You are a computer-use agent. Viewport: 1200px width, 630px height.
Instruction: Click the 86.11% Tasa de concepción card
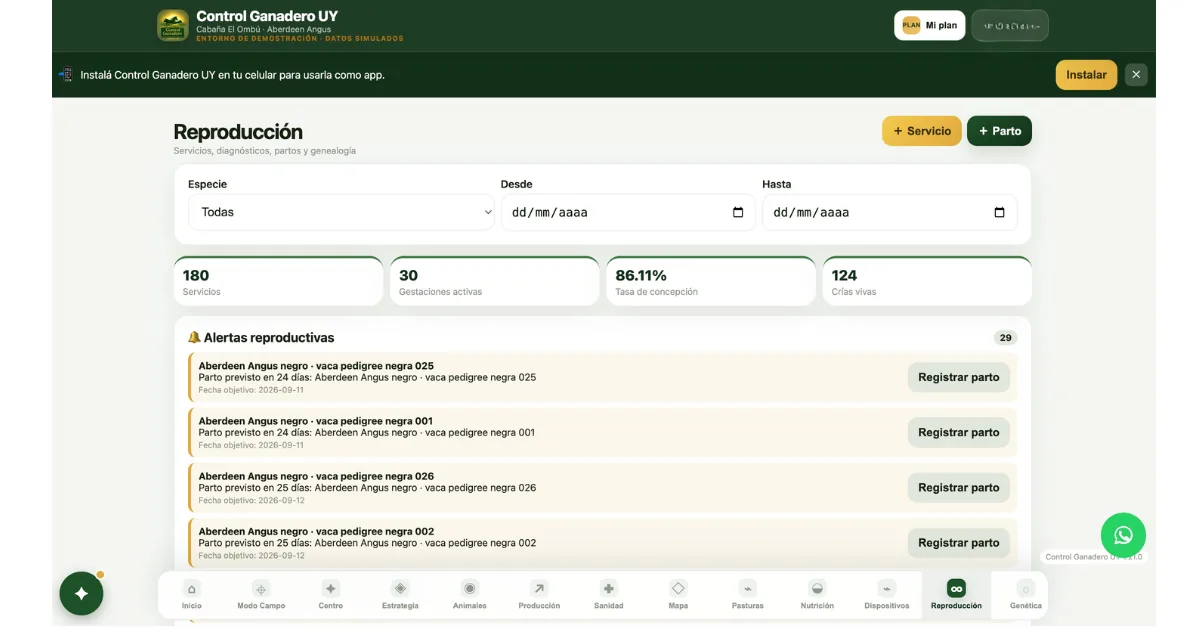click(x=711, y=281)
